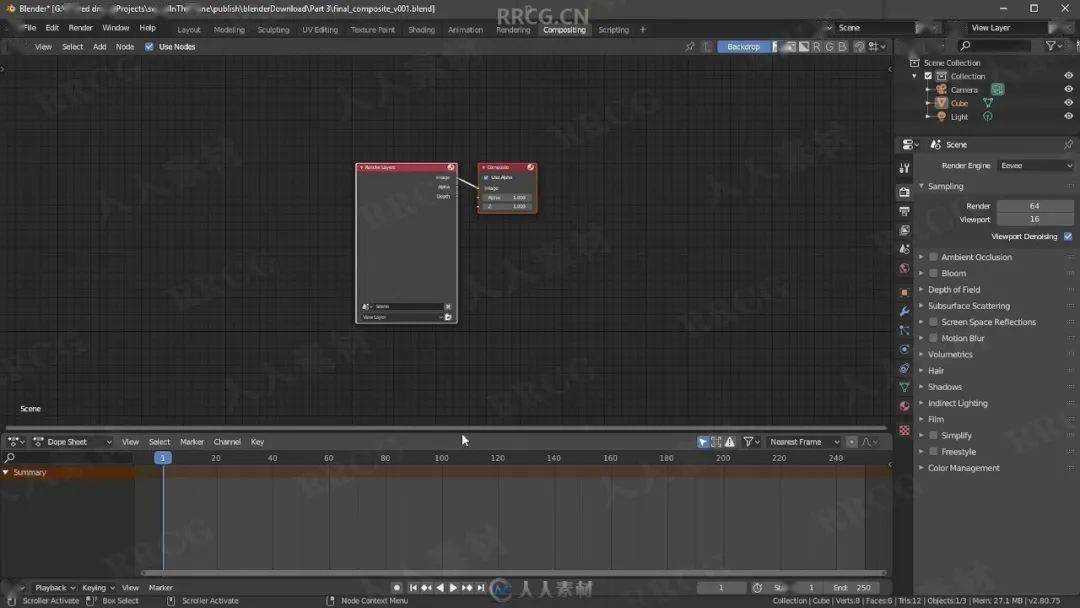Hide the Camera using its eye icon
1080x608 pixels.
tap(1068, 90)
